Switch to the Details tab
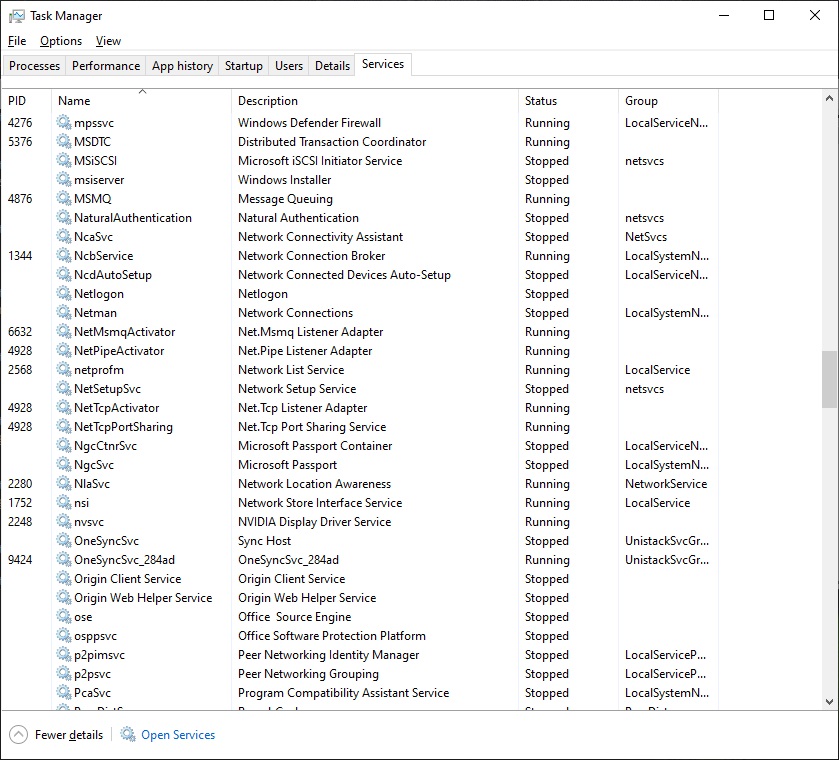Screen dimensions: 839x760 point(332,65)
